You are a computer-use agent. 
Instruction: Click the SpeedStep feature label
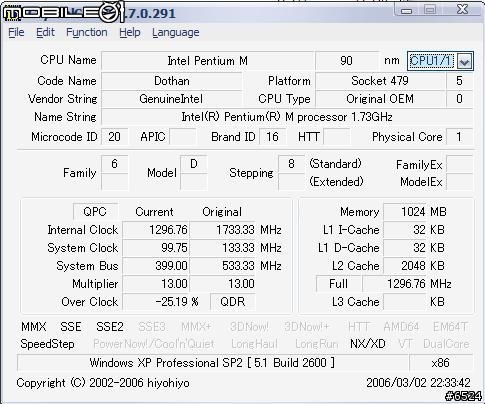pos(47,344)
